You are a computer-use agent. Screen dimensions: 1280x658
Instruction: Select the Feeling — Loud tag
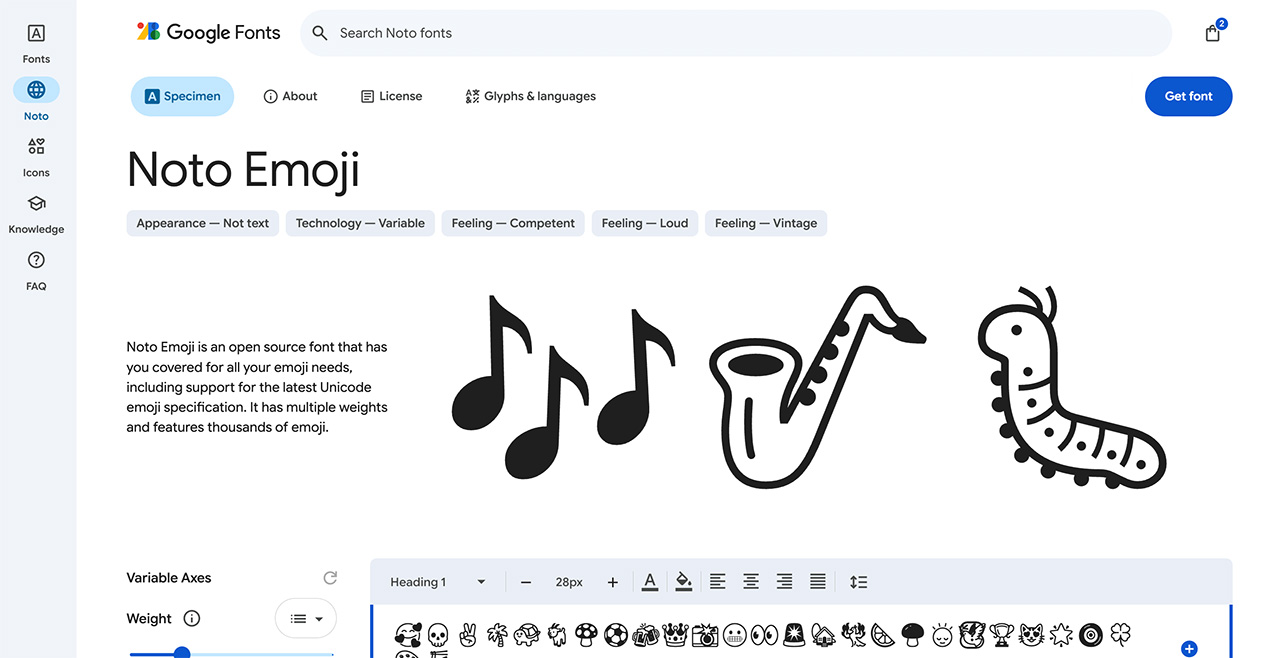[x=645, y=223]
